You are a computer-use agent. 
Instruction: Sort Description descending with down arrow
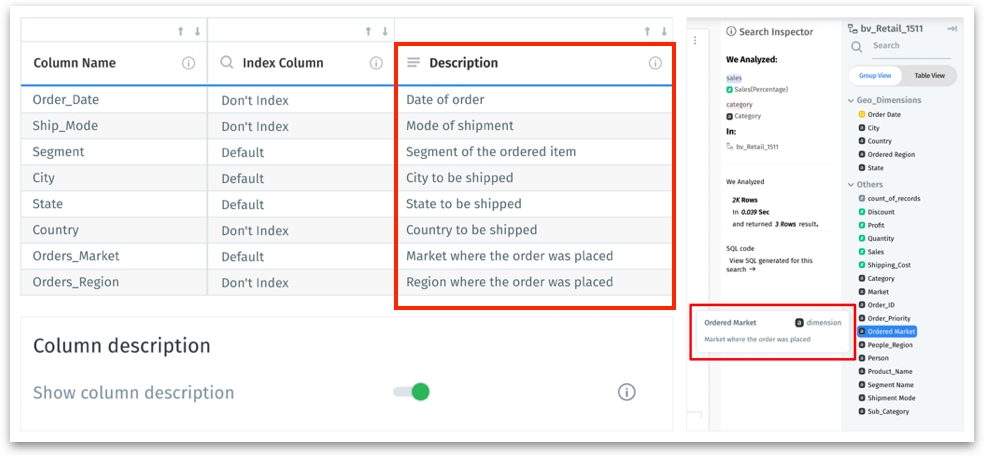pyautogui.click(x=664, y=32)
